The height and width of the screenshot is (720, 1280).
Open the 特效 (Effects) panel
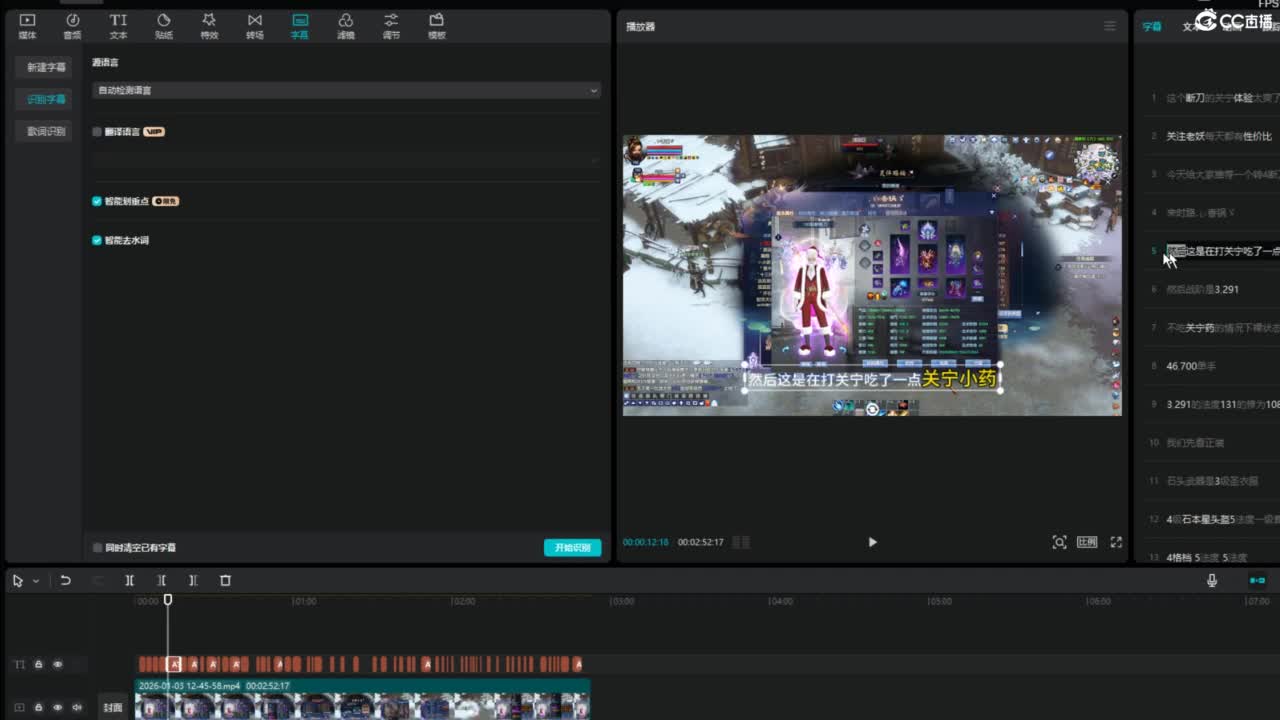point(209,26)
